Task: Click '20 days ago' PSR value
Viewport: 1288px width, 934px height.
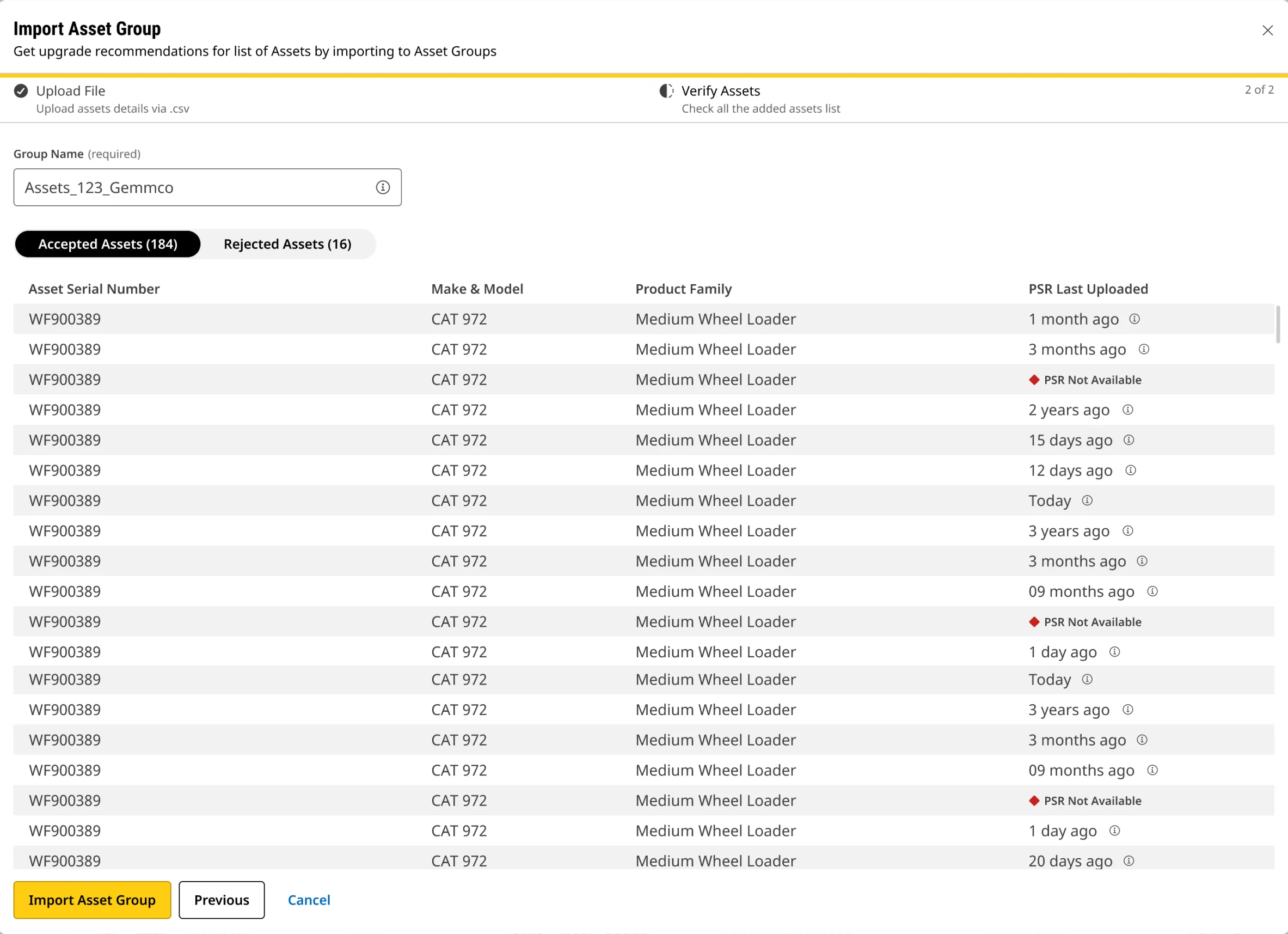Action: [1070, 861]
